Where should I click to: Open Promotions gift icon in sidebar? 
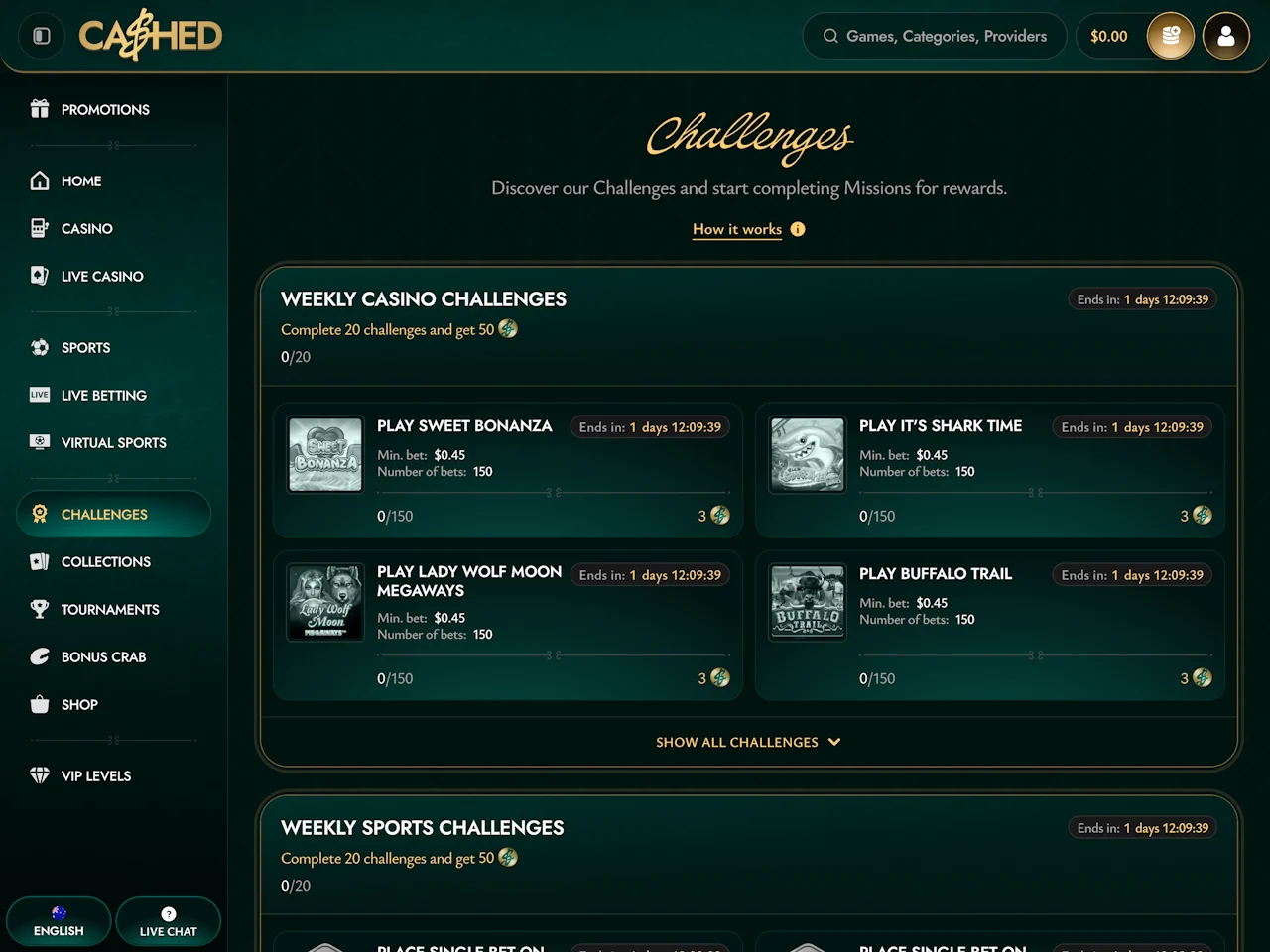pyautogui.click(x=40, y=109)
